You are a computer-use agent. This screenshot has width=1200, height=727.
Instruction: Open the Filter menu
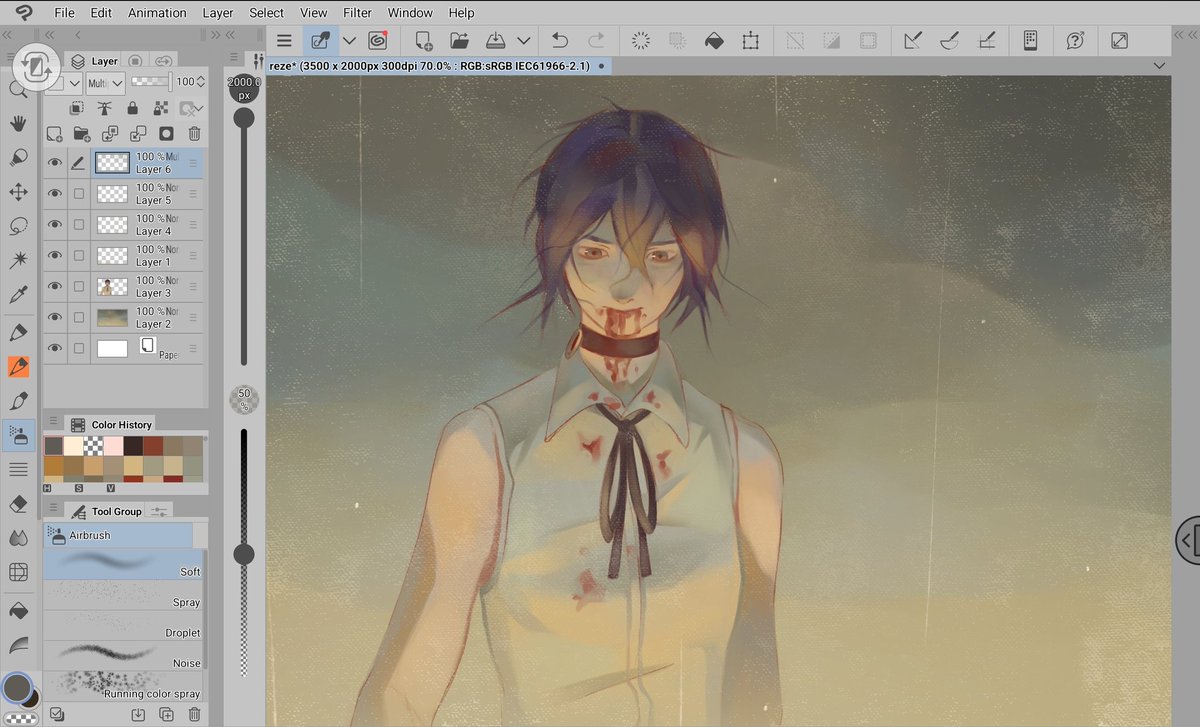pos(358,13)
